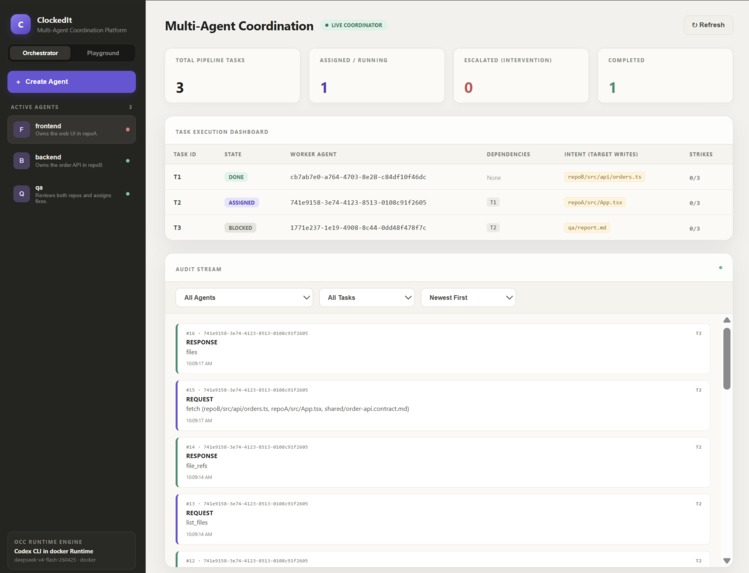
Task: Click the State column header
Action: click(x=233, y=154)
